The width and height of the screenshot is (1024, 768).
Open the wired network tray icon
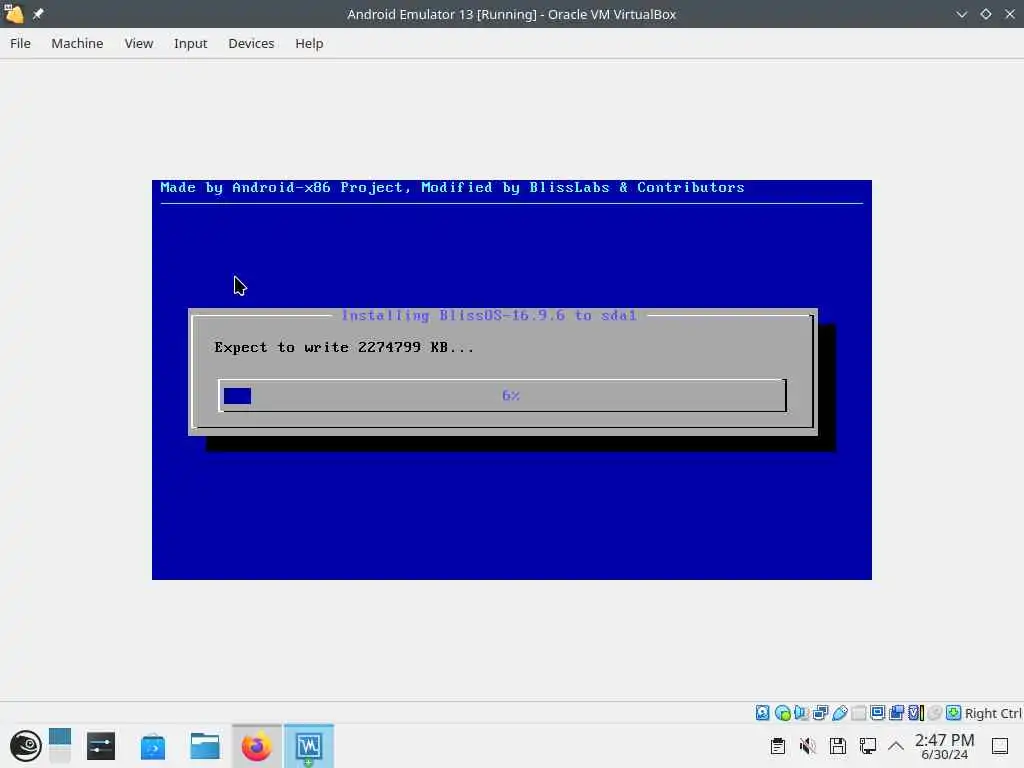point(868,746)
